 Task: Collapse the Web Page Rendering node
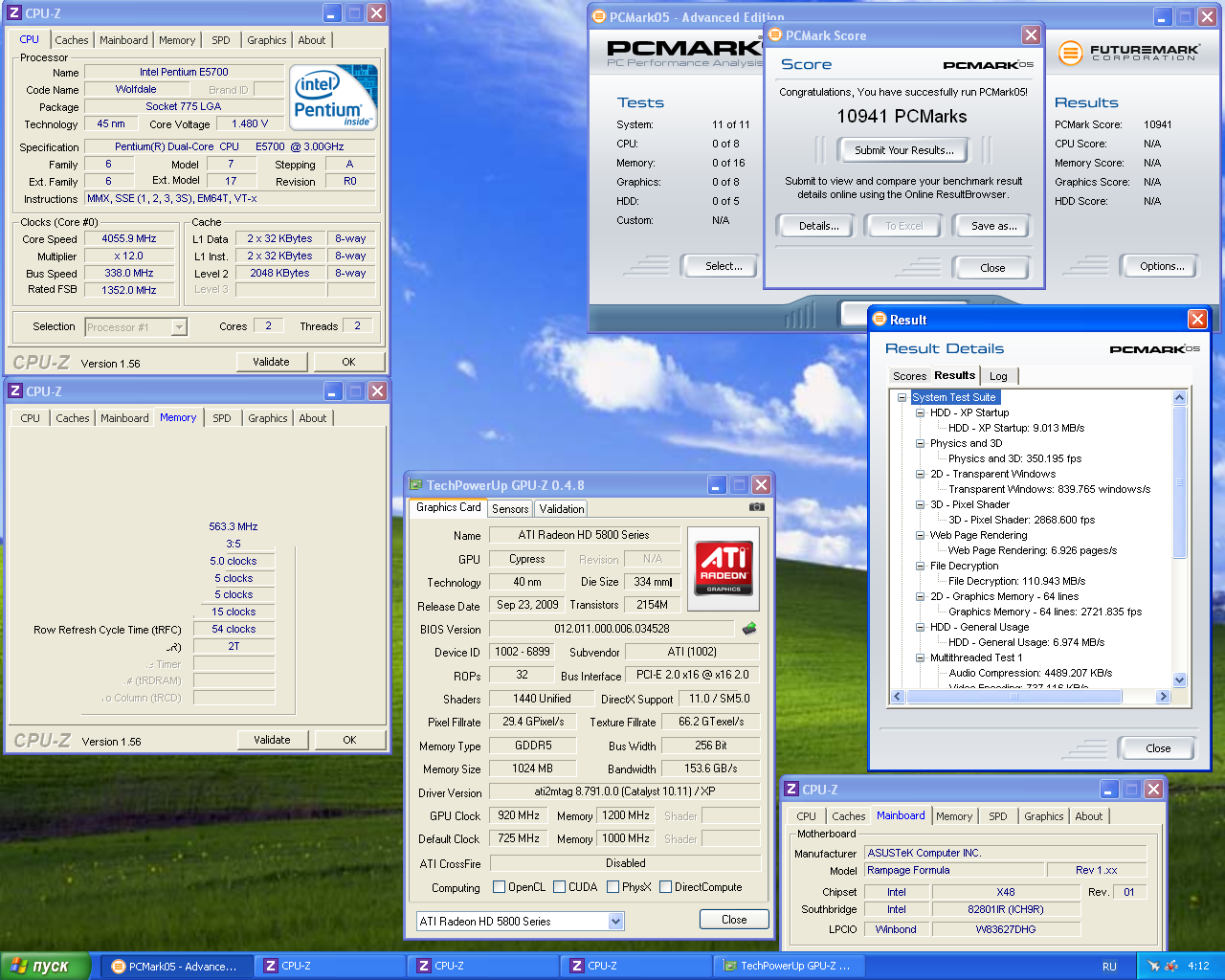pyautogui.click(x=920, y=535)
